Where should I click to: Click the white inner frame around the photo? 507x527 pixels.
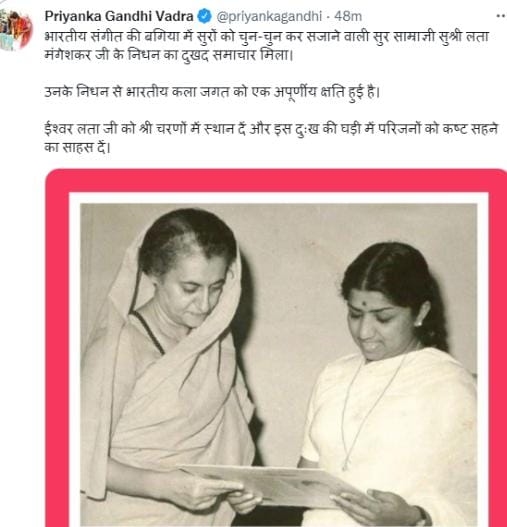pos(278,198)
